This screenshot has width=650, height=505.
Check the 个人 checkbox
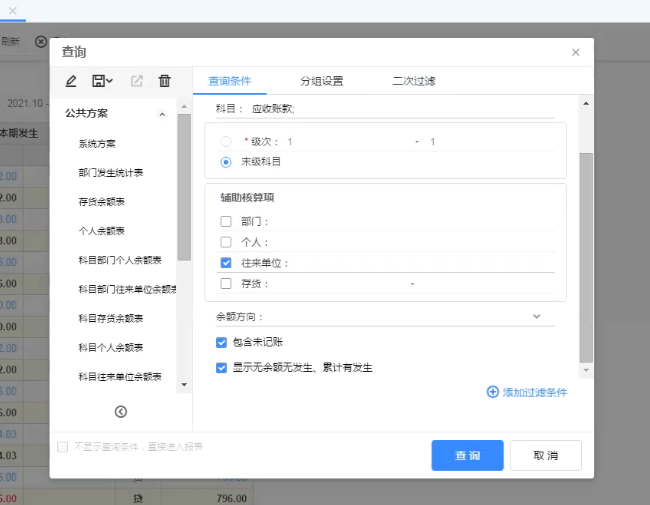point(226,242)
